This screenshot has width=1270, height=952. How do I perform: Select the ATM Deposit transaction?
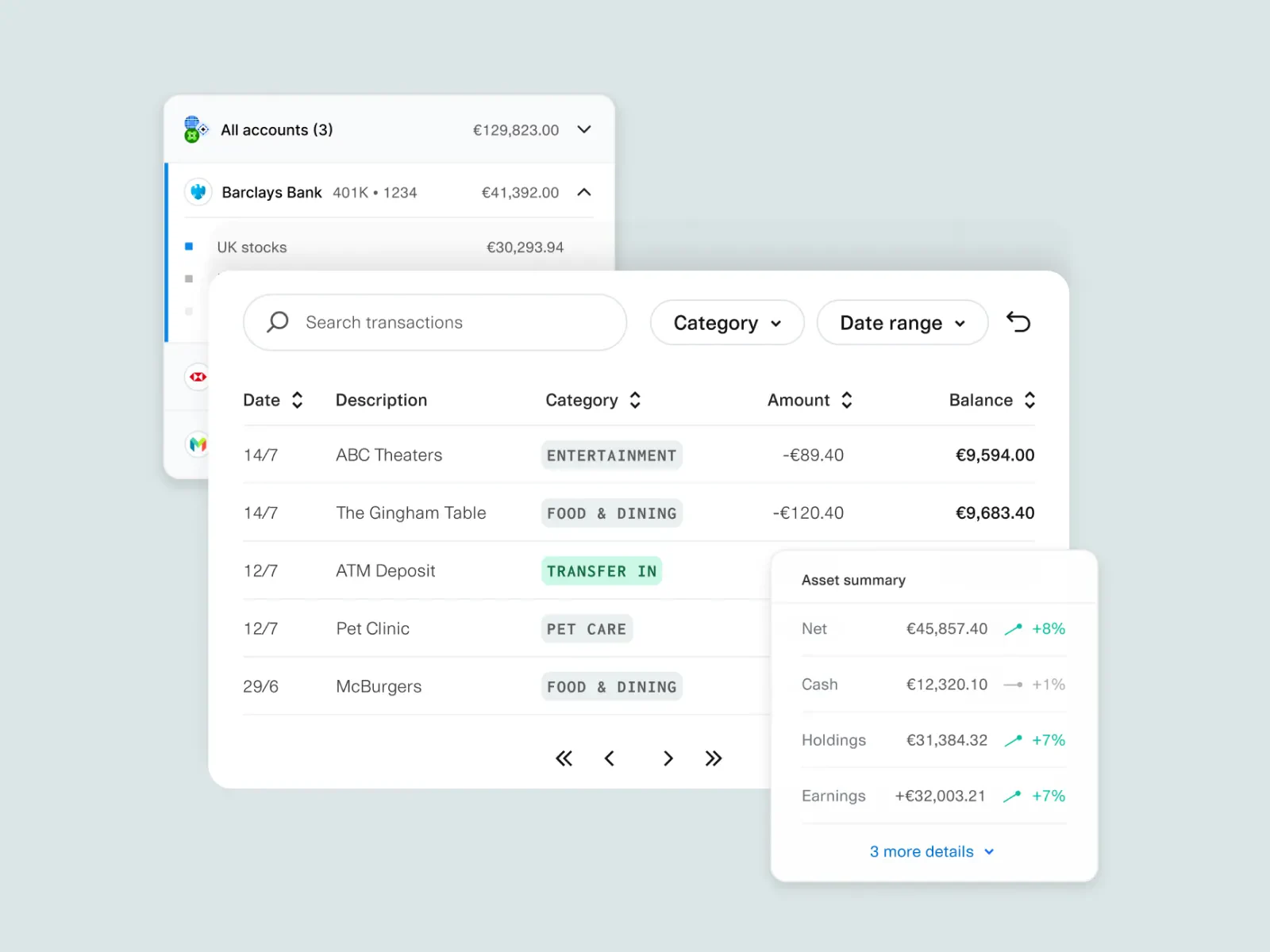pyautogui.click(x=506, y=570)
